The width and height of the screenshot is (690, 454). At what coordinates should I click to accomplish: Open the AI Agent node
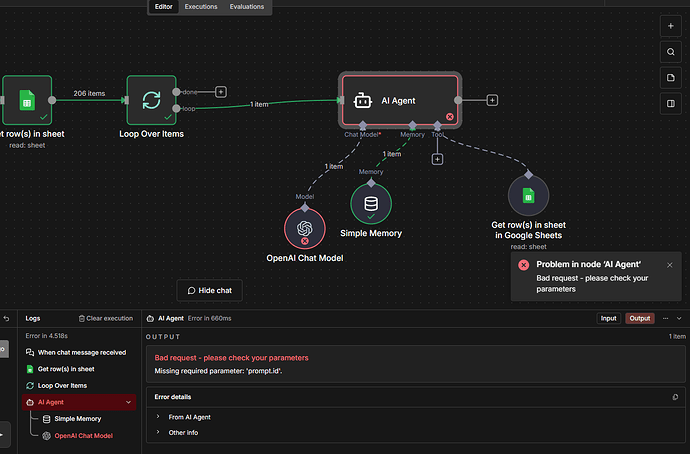click(x=400, y=100)
